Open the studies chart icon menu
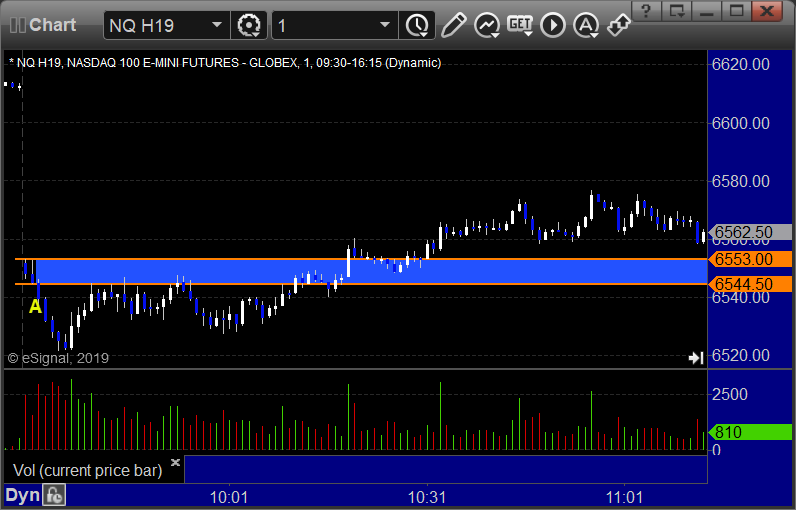The image size is (796, 510). 487,25
